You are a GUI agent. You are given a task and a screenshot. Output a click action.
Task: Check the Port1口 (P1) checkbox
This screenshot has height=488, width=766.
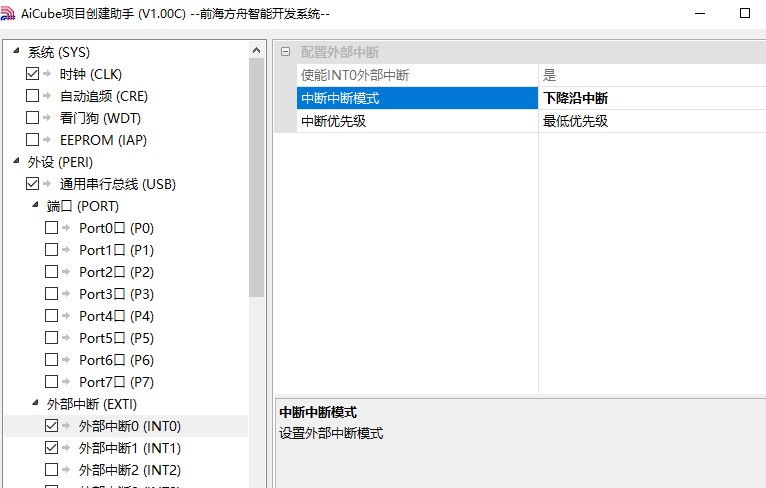tap(51, 250)
